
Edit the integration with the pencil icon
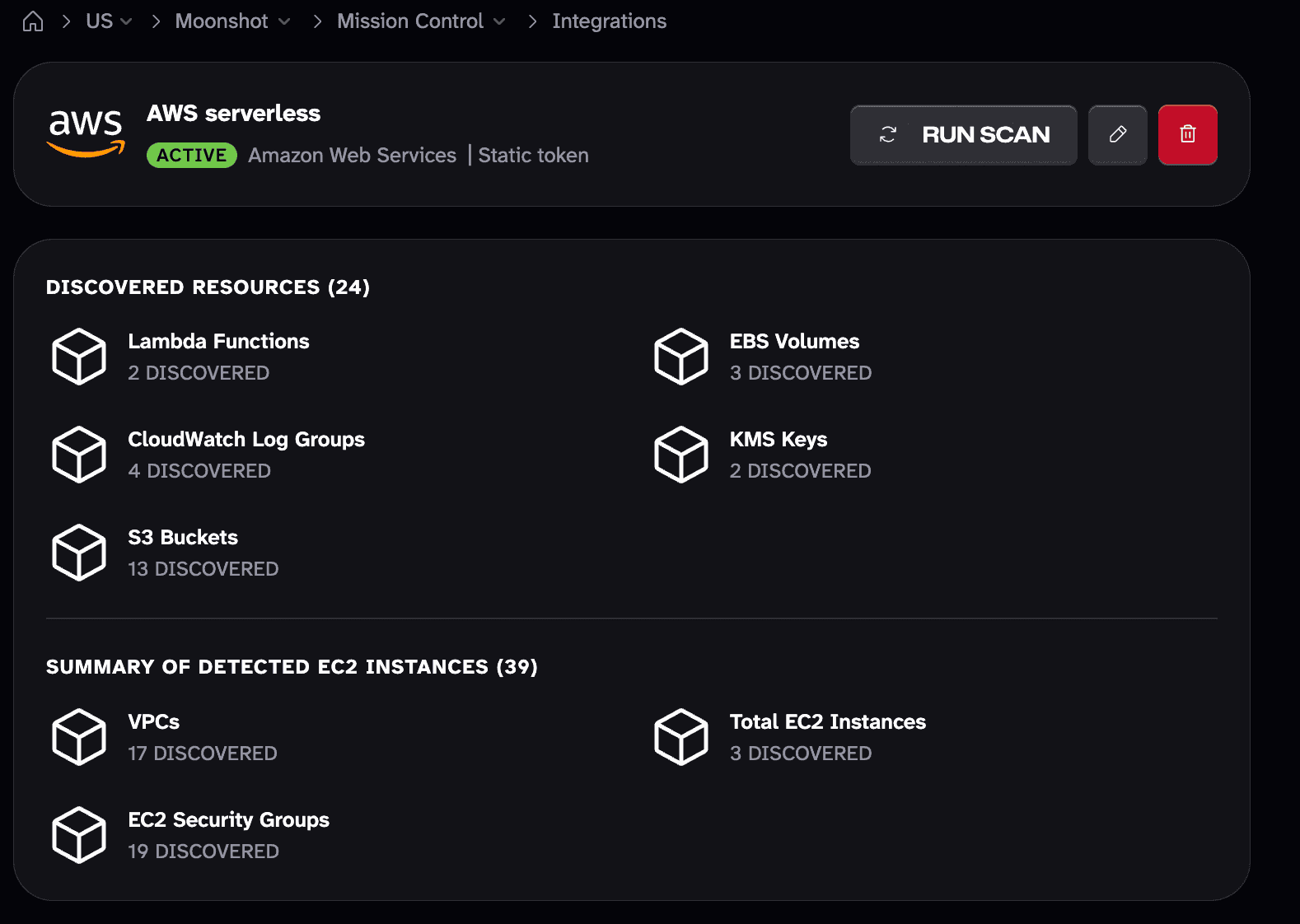click(x=1117, y=135)
